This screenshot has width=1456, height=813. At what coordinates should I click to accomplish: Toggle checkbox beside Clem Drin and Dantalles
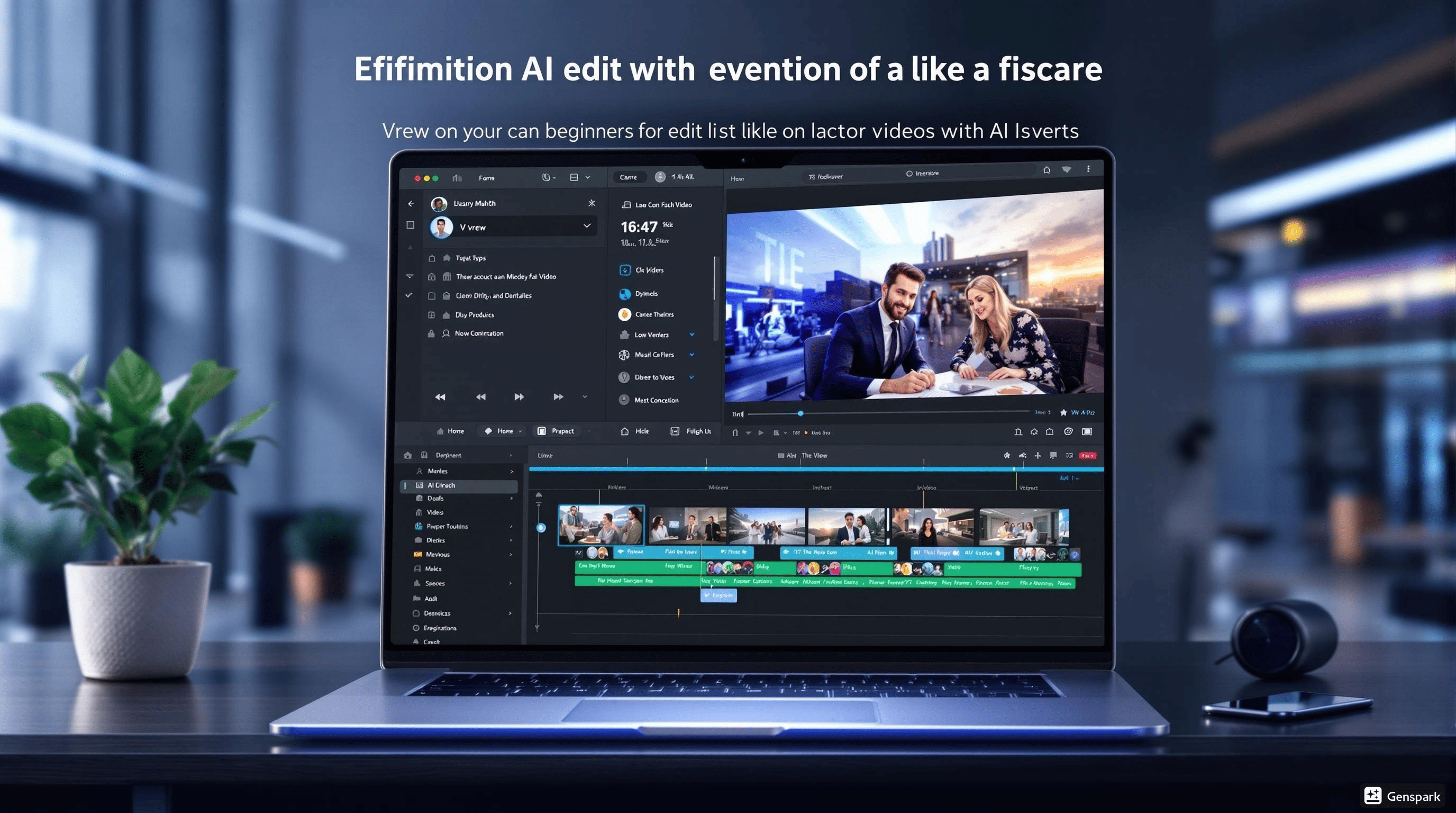[x=432, y=296]
